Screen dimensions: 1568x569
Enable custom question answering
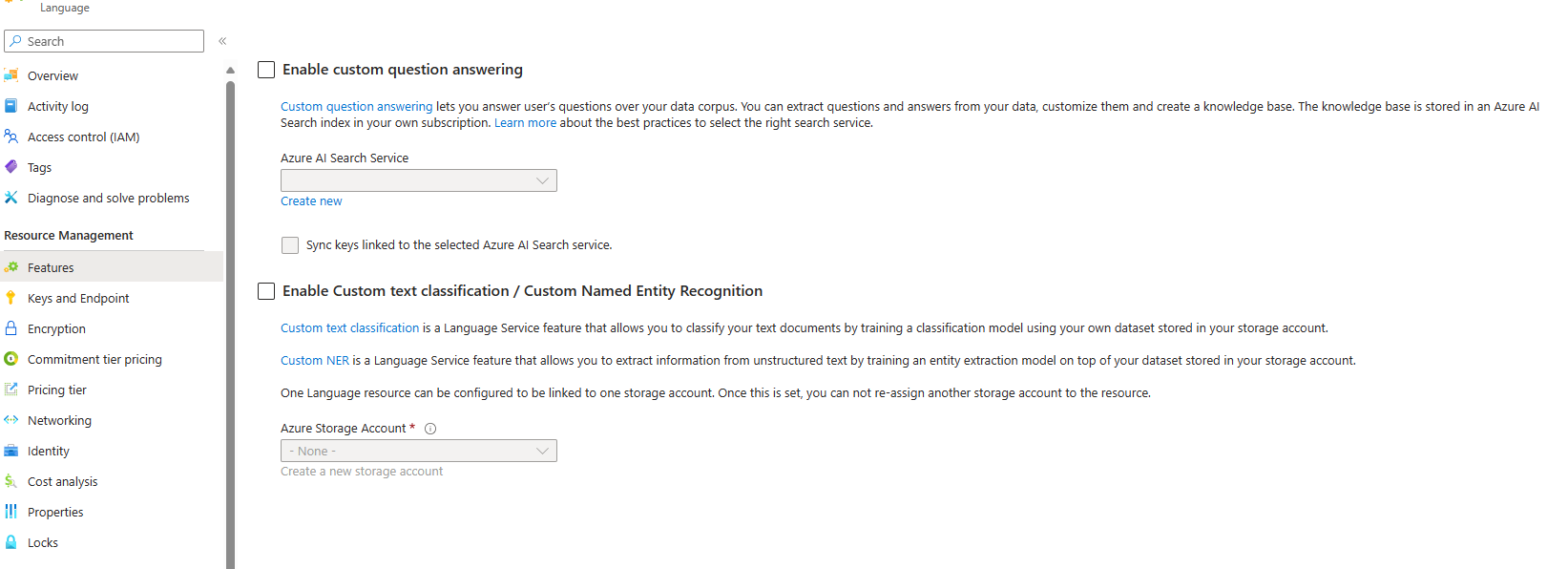[x=265, y=69]
